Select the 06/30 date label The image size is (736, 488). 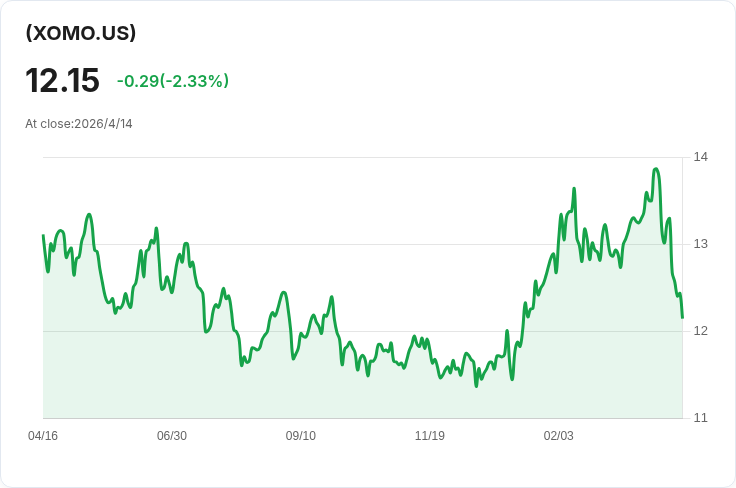click(x=172, y=436)
